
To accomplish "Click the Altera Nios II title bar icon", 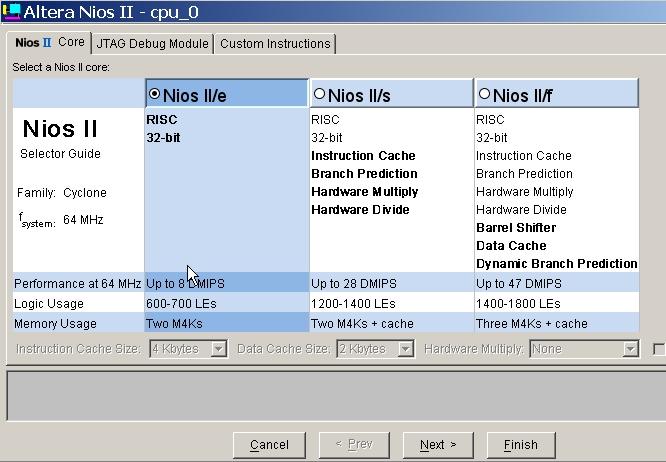I will point(11,11).
